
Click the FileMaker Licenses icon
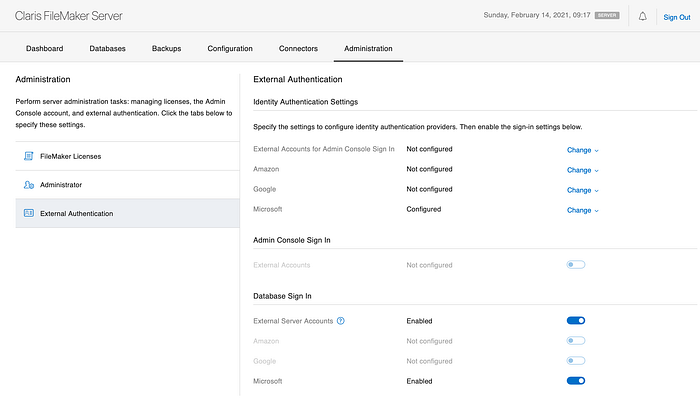(28, 157)
